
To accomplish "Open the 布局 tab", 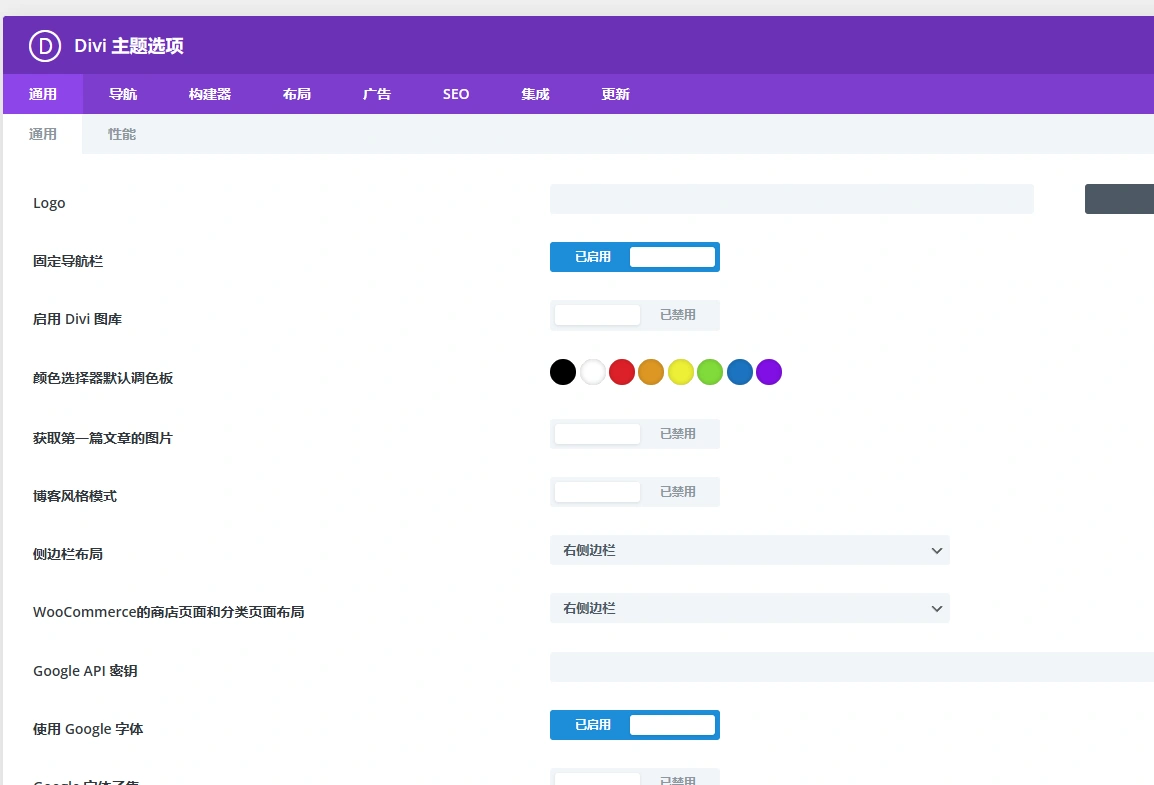I will [296, 94].
